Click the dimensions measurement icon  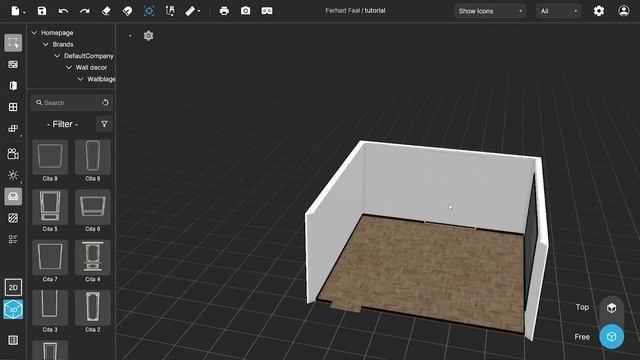(170, 11)
